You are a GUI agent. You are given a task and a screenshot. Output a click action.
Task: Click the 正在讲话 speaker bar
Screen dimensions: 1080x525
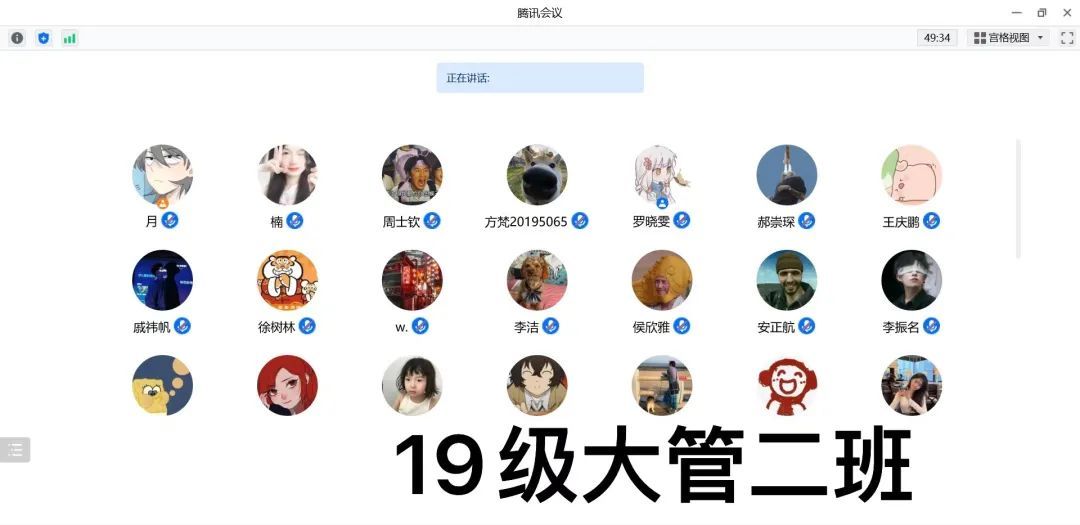(540, 78)
